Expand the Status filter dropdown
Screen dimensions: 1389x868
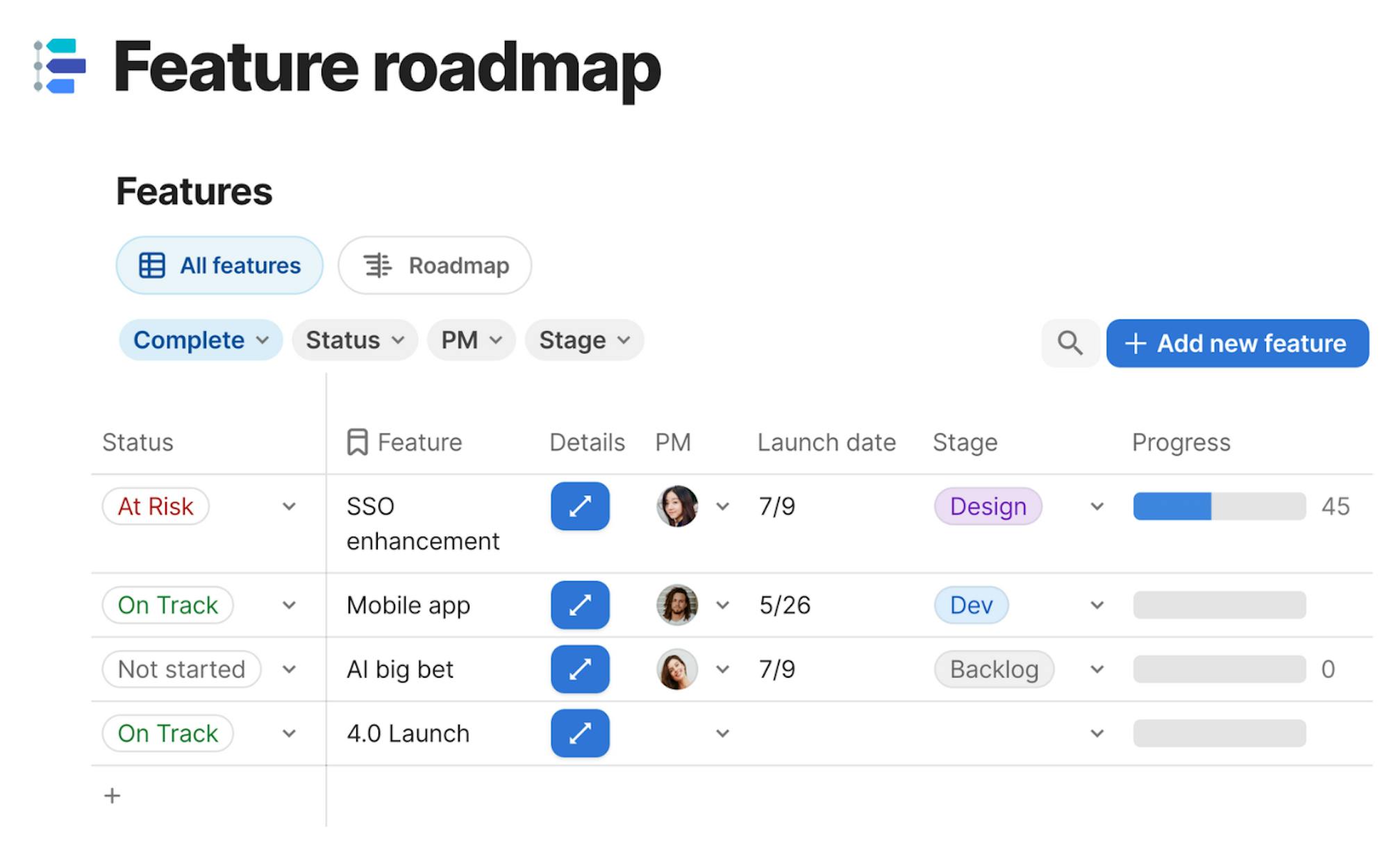[x=355, y=340]
